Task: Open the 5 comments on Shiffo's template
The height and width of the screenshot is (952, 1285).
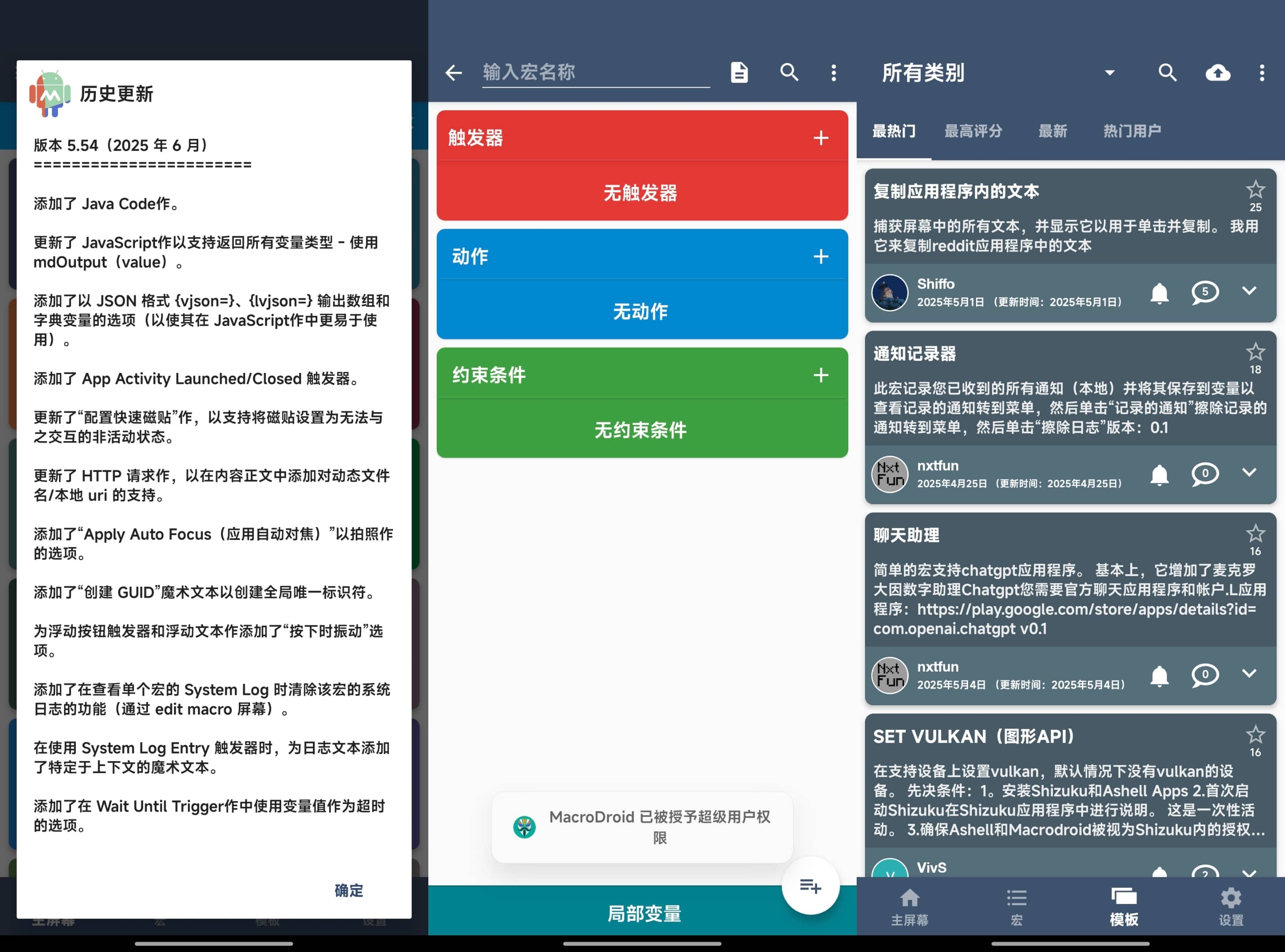Action: pos(1204,292)
